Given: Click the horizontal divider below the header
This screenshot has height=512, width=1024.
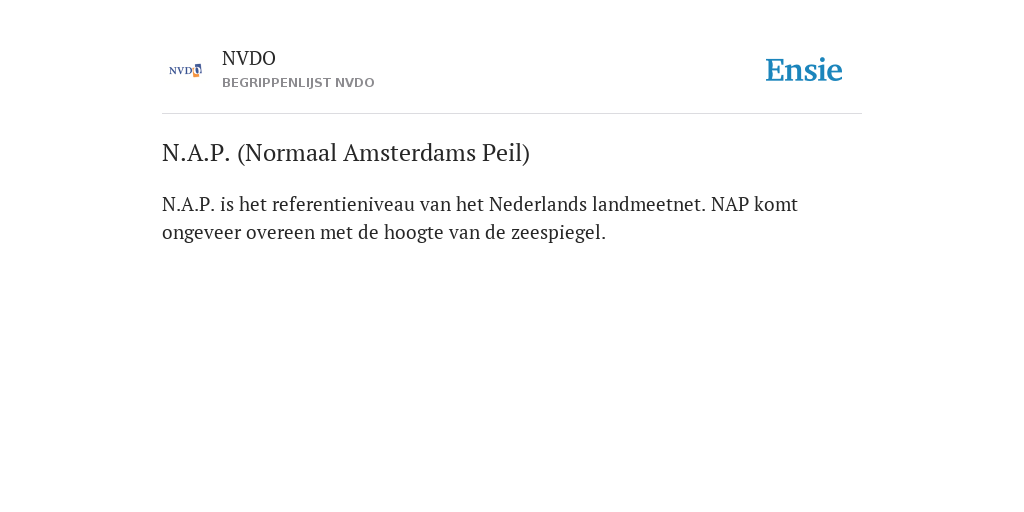Looking at the screenshot, I should coord(512,114).
